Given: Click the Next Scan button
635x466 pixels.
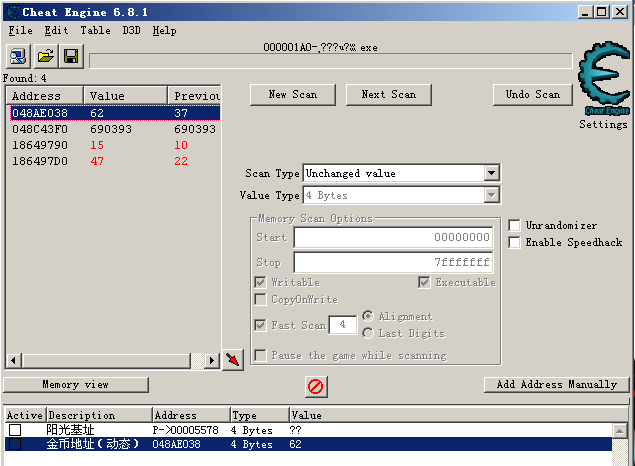Looking at the screenshot, I should pos(389,95).
